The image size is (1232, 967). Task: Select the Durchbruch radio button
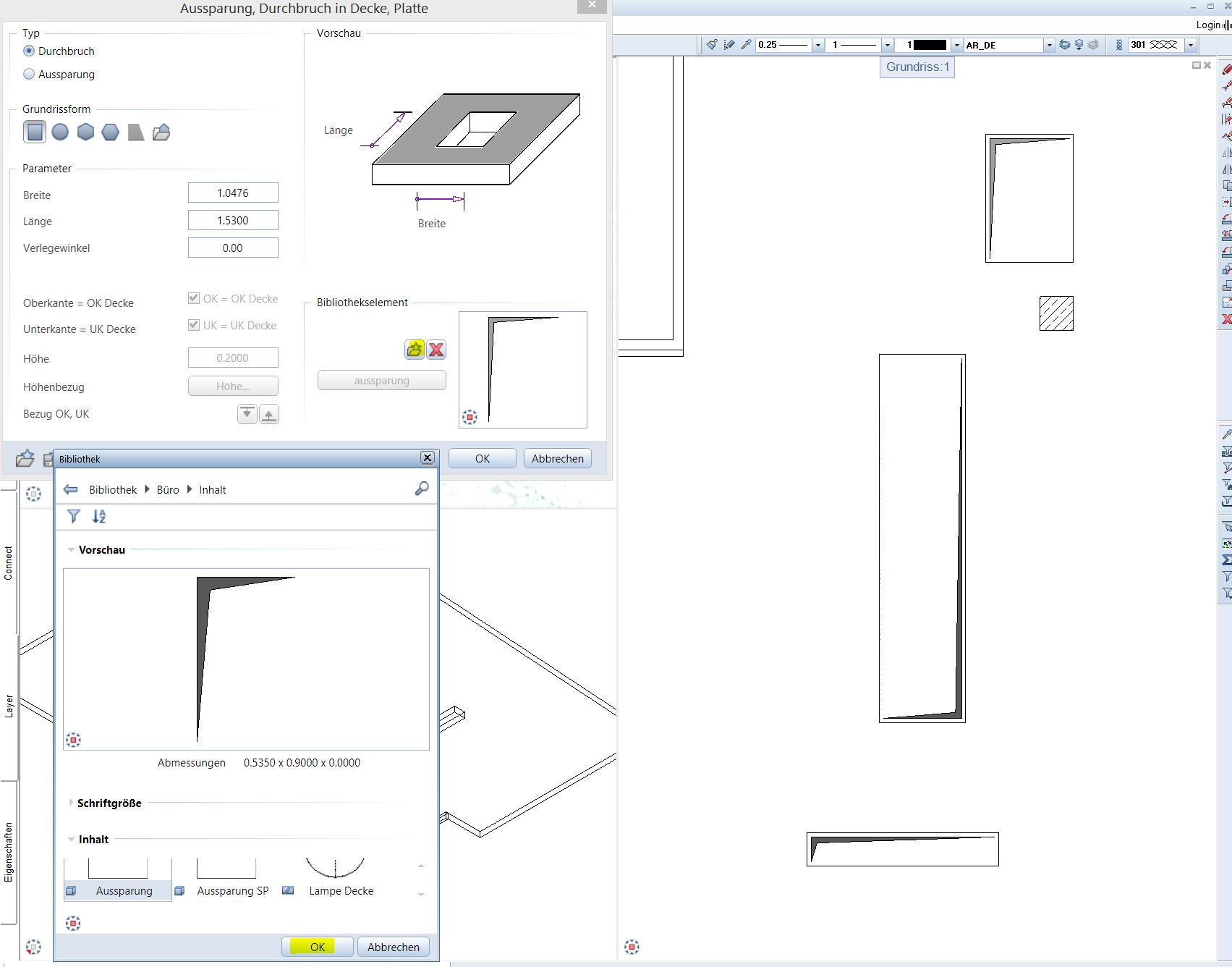point(29,51)
